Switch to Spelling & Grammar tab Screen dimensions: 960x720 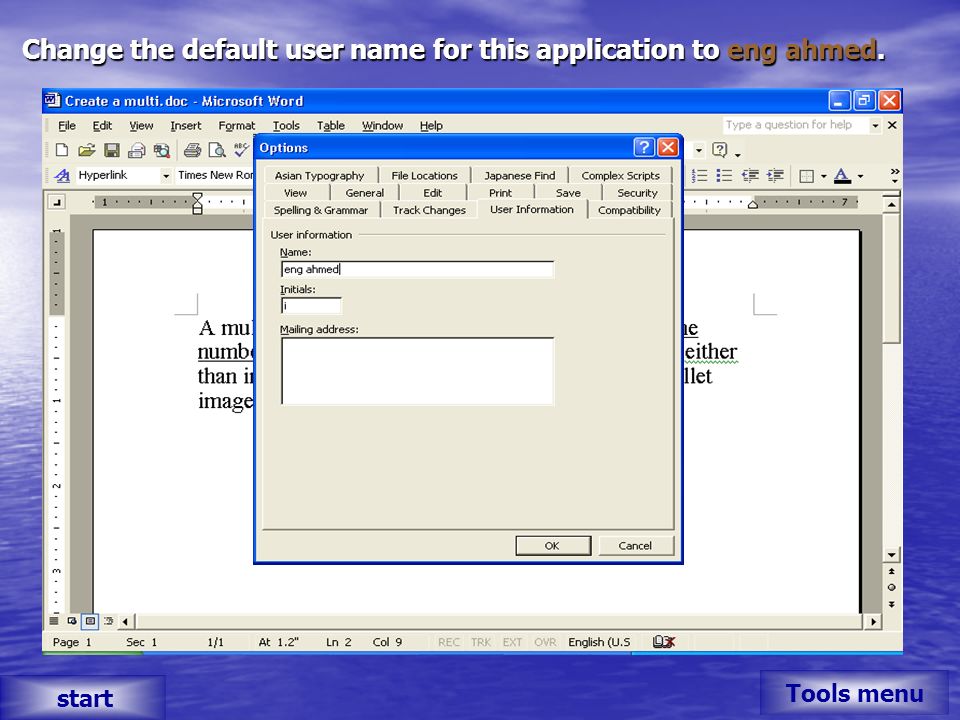[x=321, y=210]
